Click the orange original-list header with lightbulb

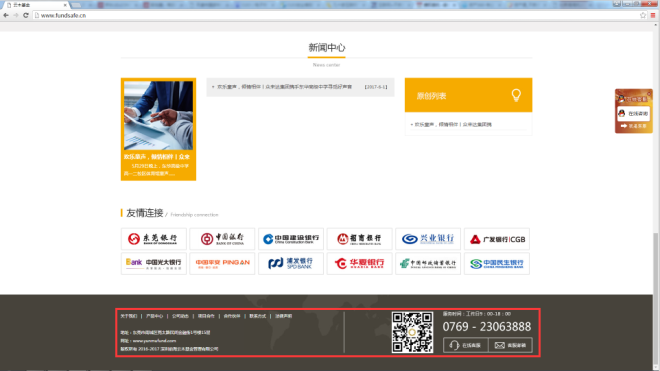click(468, 95)
